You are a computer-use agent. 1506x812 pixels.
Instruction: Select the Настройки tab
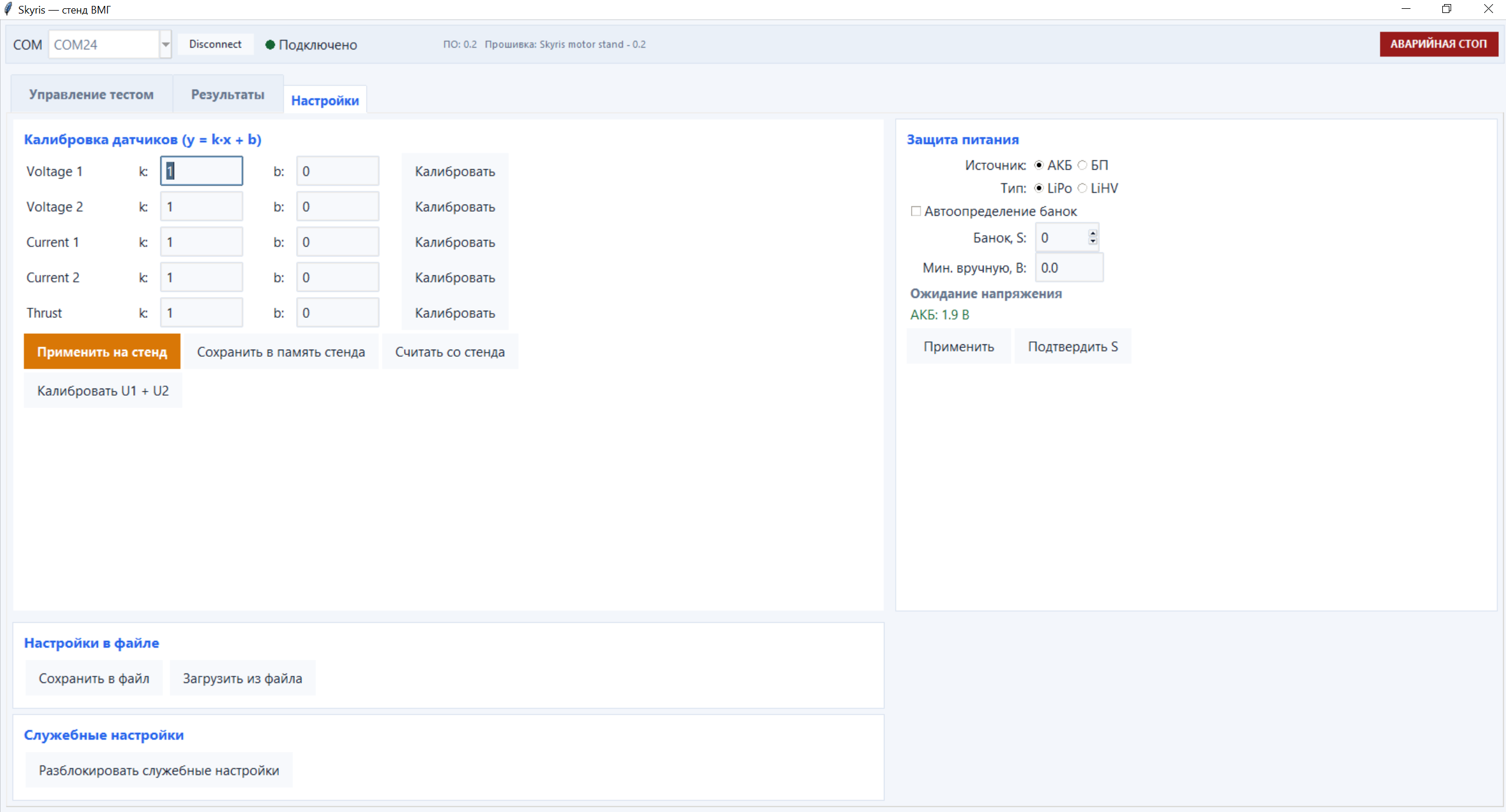325,100
